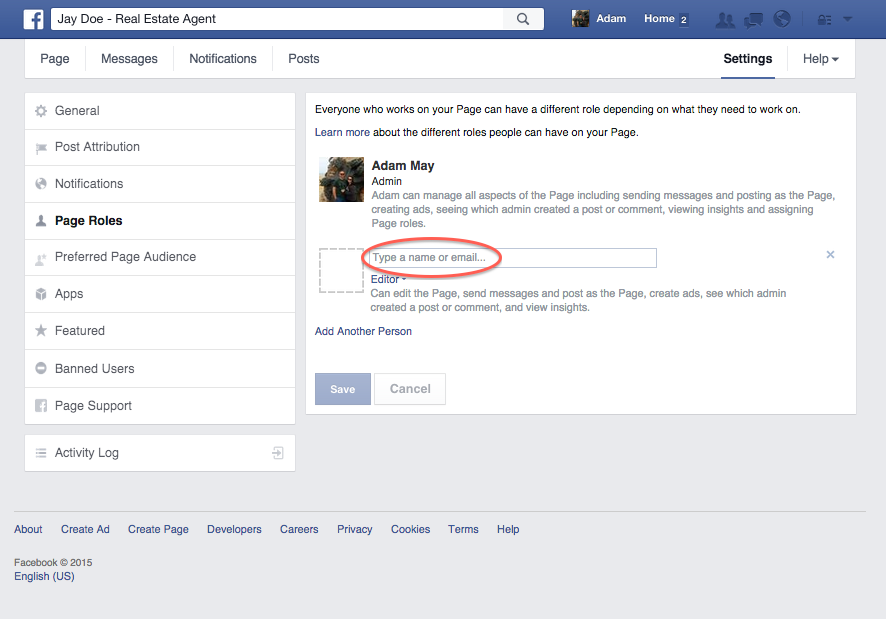Open the privacy shortcuts lock icon

coord(824,20)
